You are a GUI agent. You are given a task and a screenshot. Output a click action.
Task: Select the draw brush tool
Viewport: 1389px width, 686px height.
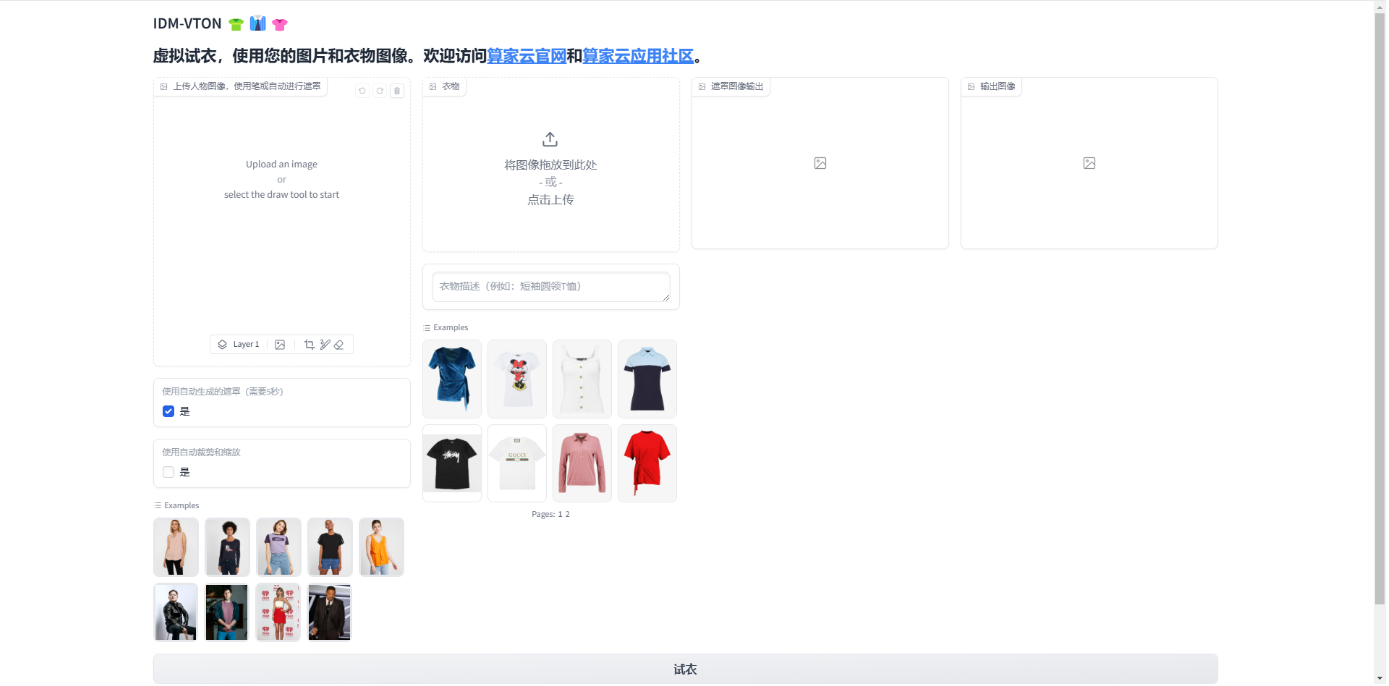[325, 344]
